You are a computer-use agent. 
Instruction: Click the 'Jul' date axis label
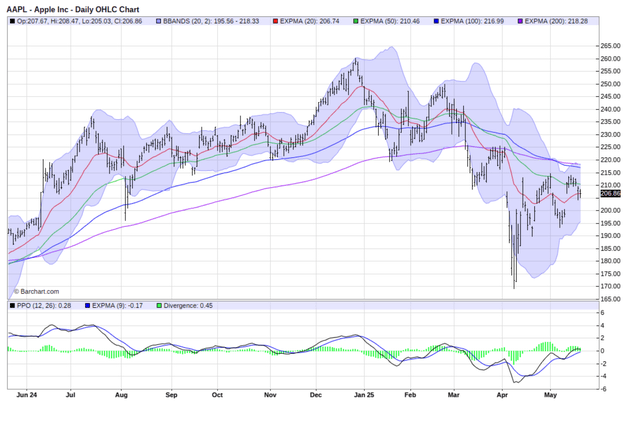click(x=71, y=395)
